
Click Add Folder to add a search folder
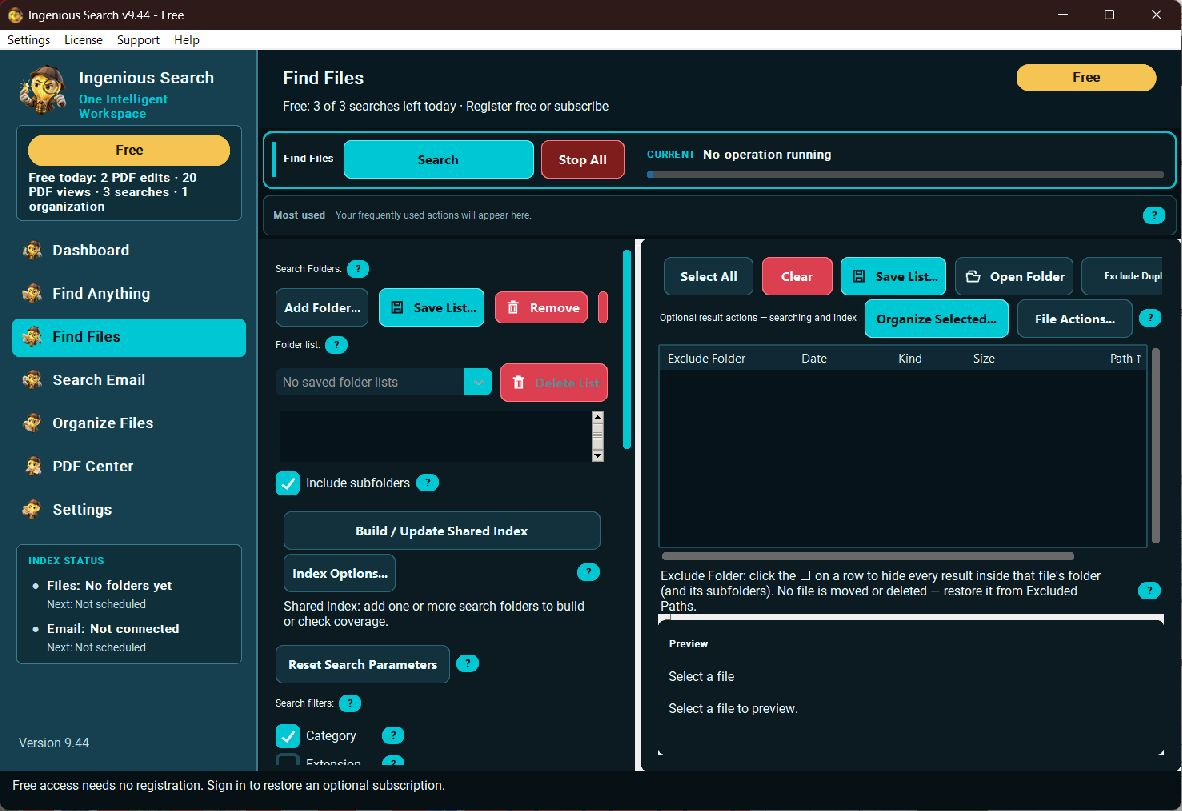click(x=322, y=308)
